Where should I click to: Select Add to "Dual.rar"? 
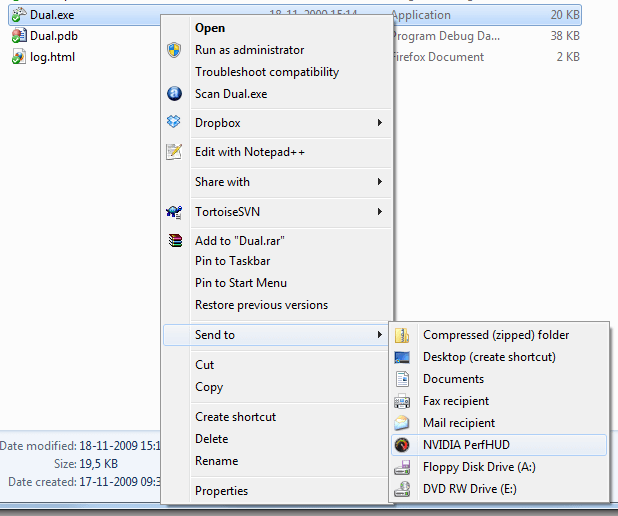(277, 240)
